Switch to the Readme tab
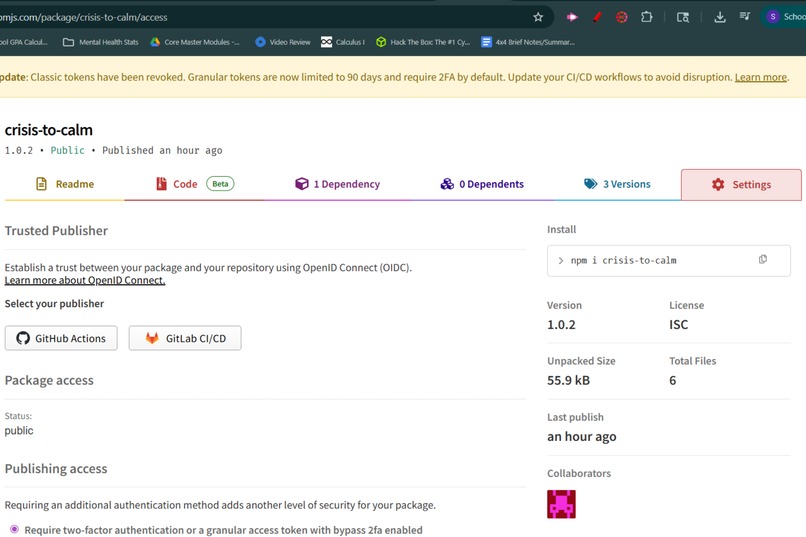This screenshot has height=537, width=806. 65,184
